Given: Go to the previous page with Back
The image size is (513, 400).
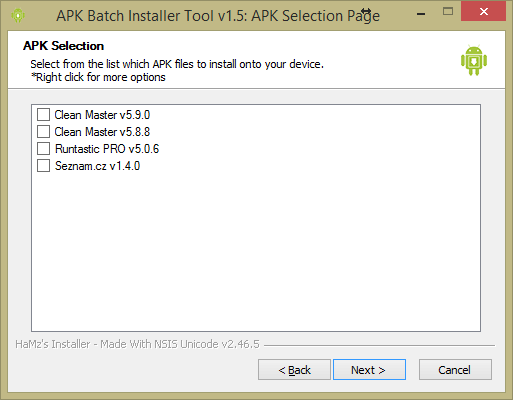Looking at the screenshot, I should click(x=294, y=370).
